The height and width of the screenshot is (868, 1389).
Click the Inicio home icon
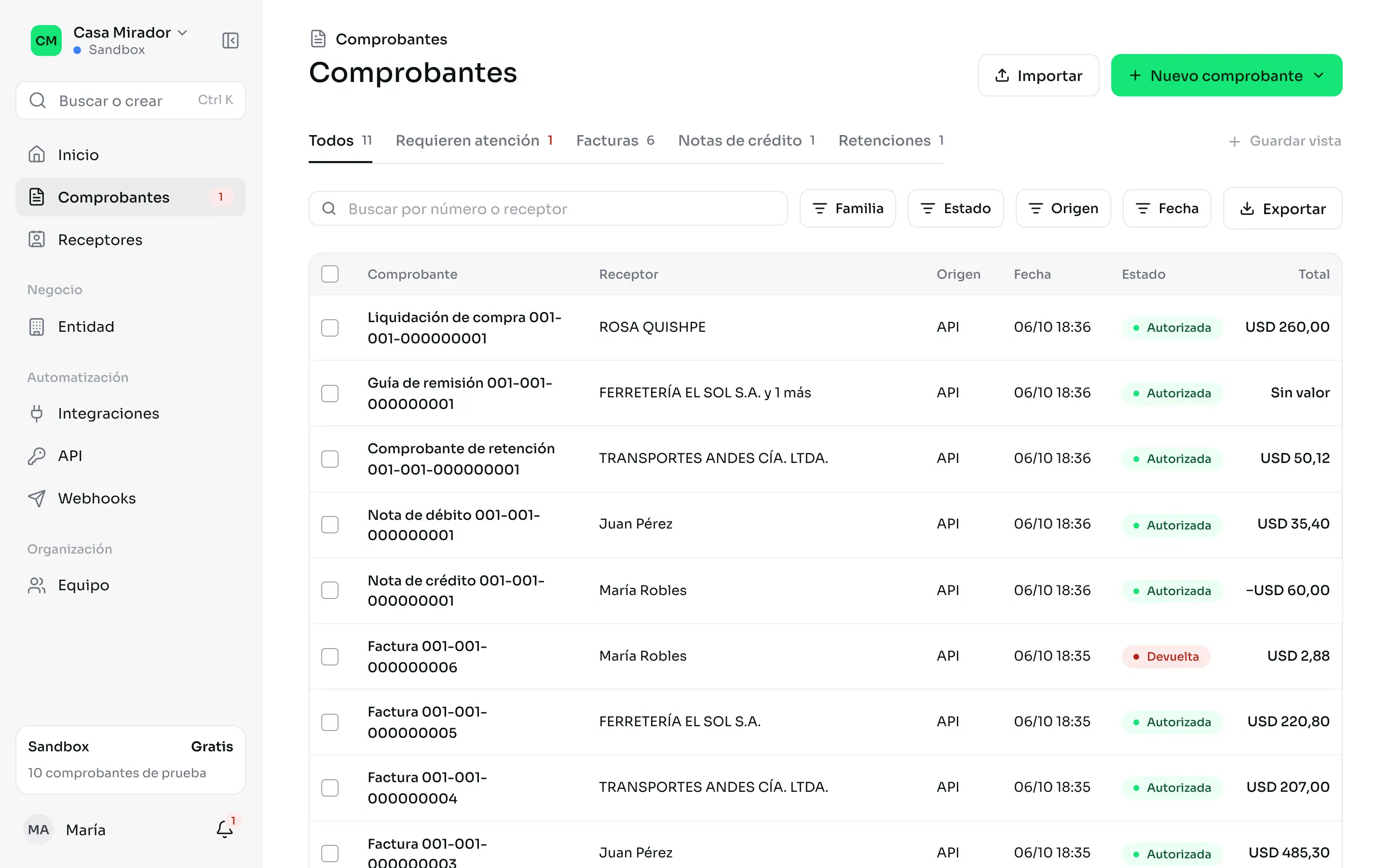click(37, 154)
